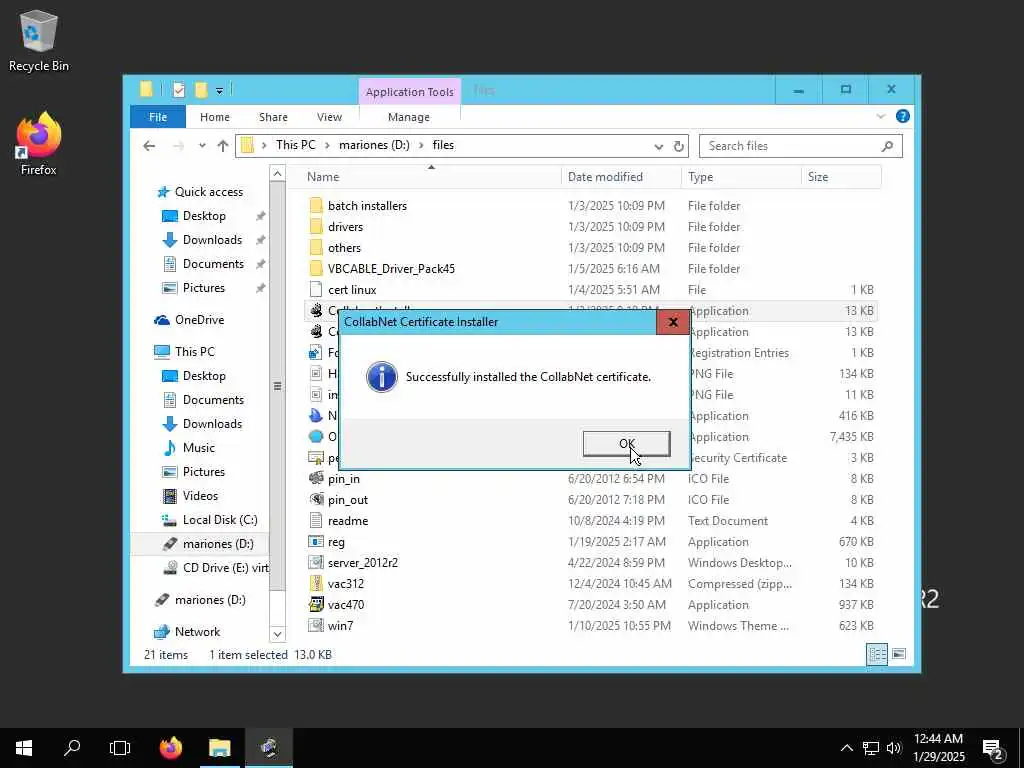The height and width of the screenshot is (768, 1024).
Task: Open taskbar Search magnifier
Action: (x=72, y=748)
